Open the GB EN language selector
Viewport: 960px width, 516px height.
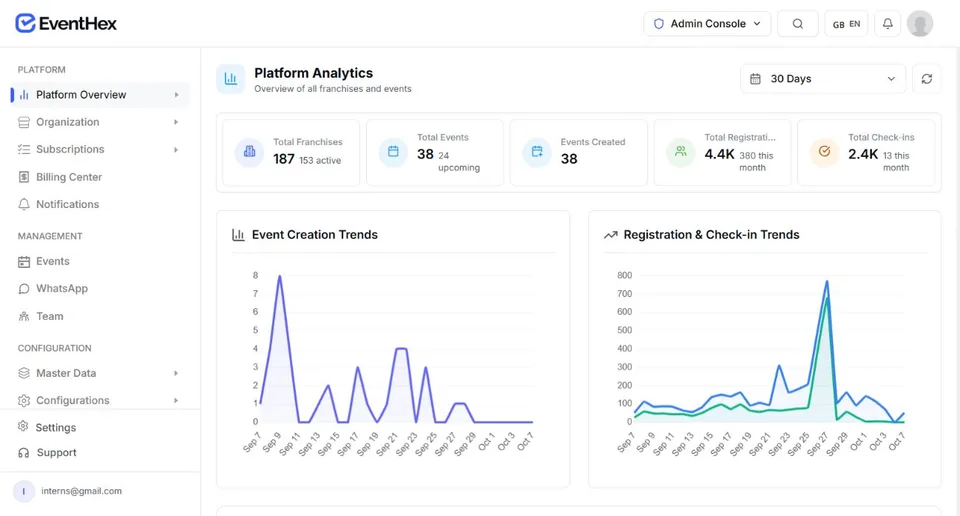click(846, 24)
